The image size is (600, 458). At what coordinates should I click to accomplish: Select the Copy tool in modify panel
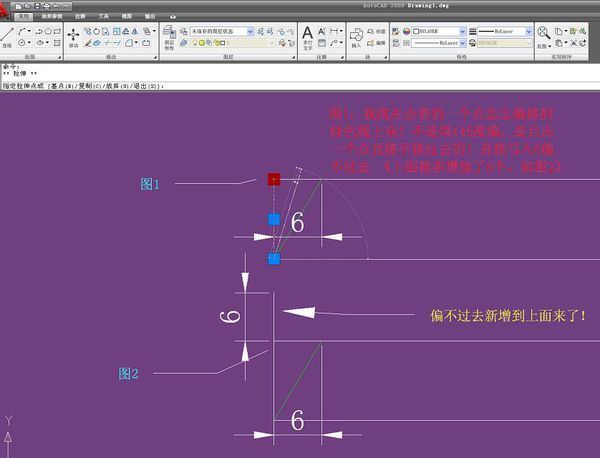87,31
